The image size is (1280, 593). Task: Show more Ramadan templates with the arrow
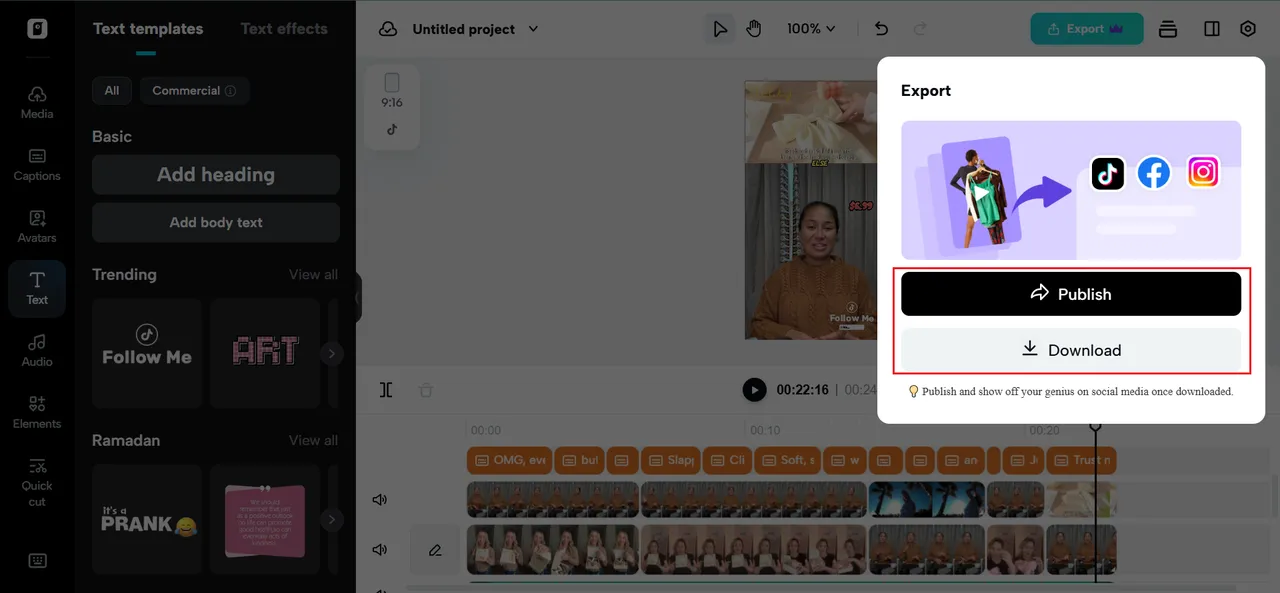(x=332, y=519)
